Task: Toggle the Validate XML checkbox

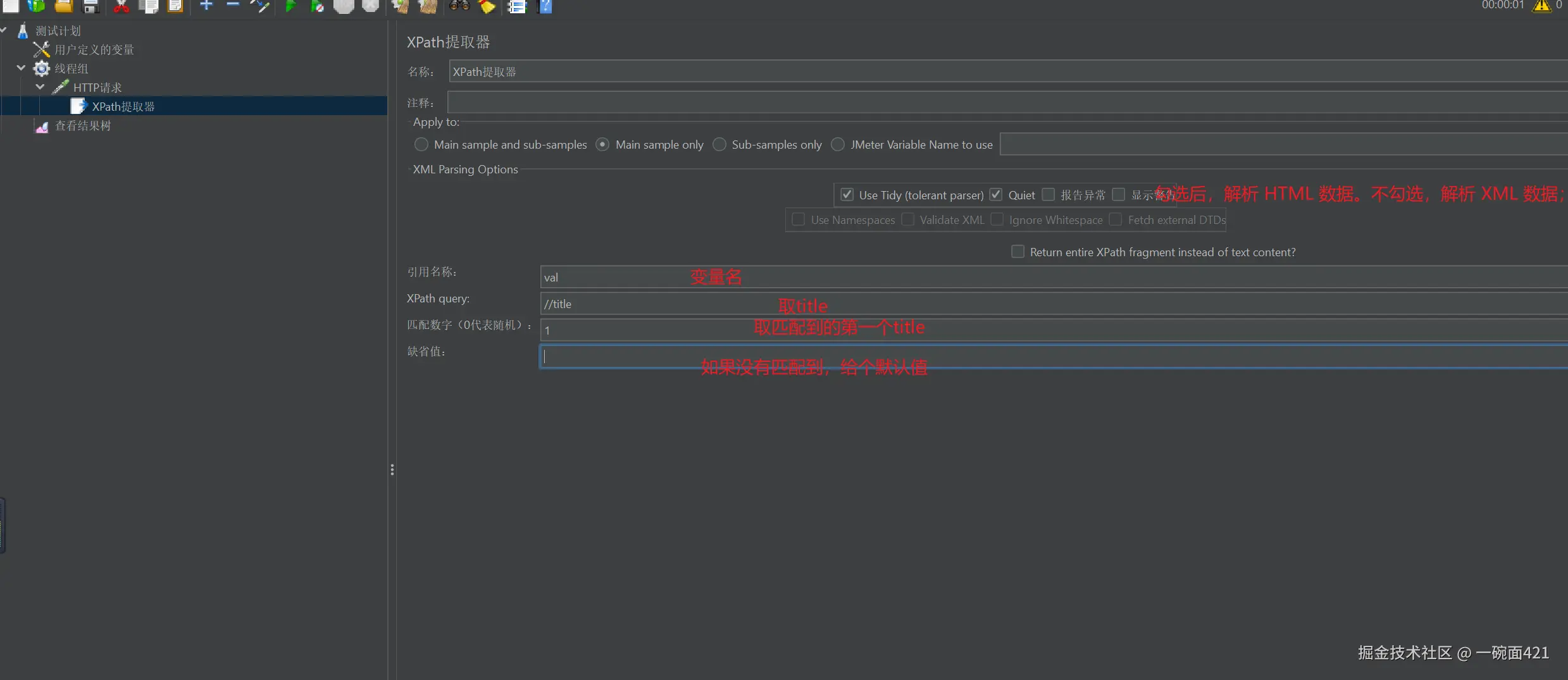Action: [907, 219]
